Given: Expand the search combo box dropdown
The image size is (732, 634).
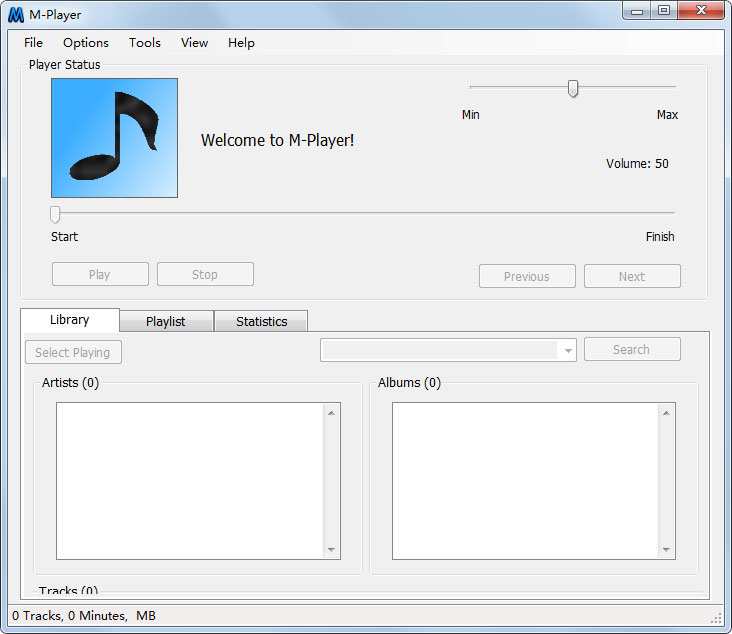Looking at the screenshot, I should click(x=568, y=350).
